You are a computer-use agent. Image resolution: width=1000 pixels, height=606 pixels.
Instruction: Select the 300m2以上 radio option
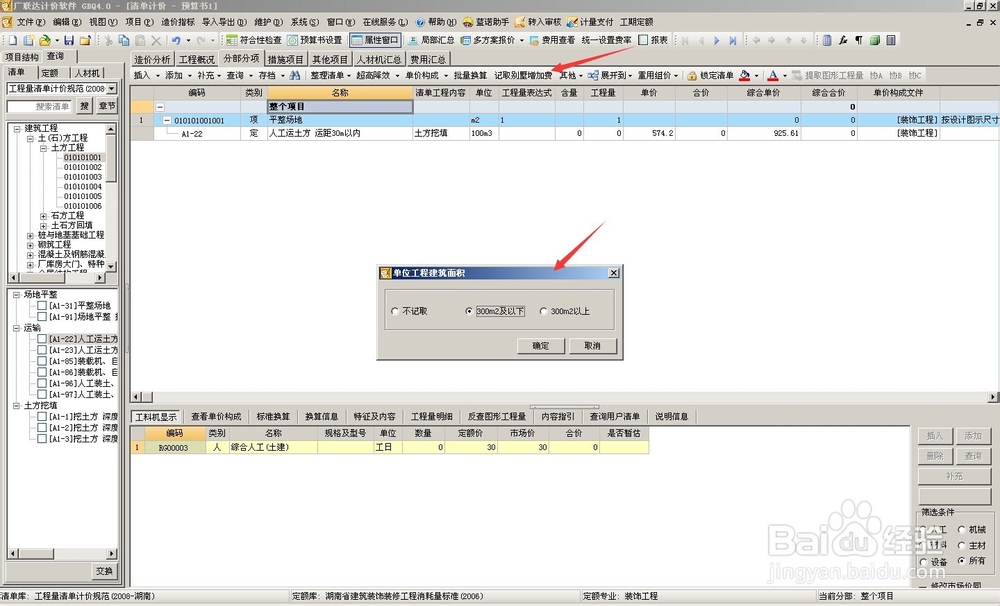(543, 311)
